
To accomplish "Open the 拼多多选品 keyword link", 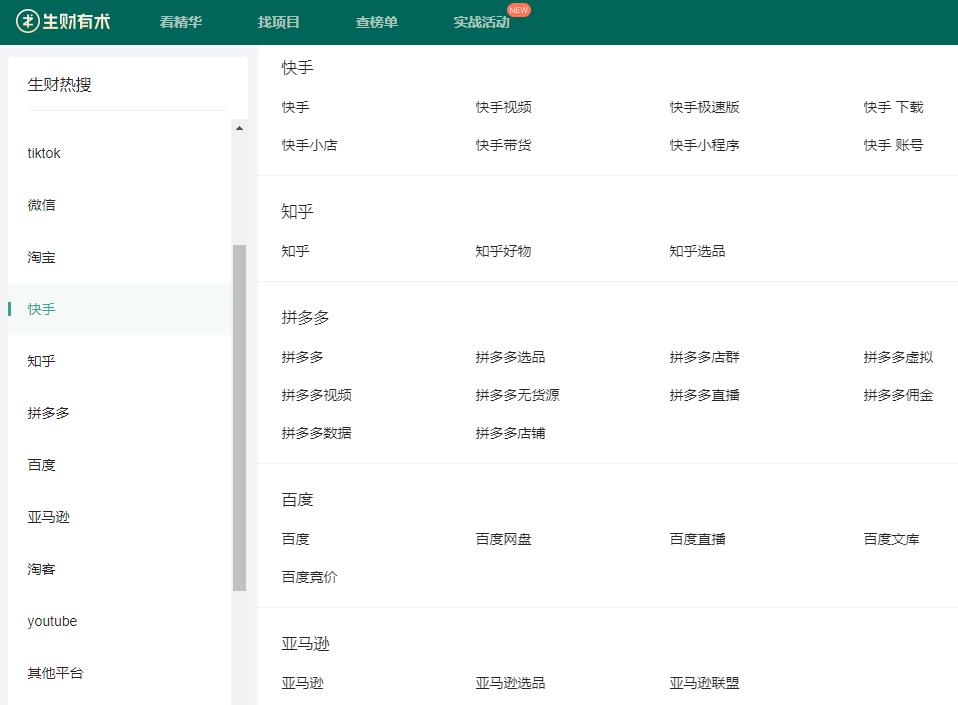I will 510,357.
